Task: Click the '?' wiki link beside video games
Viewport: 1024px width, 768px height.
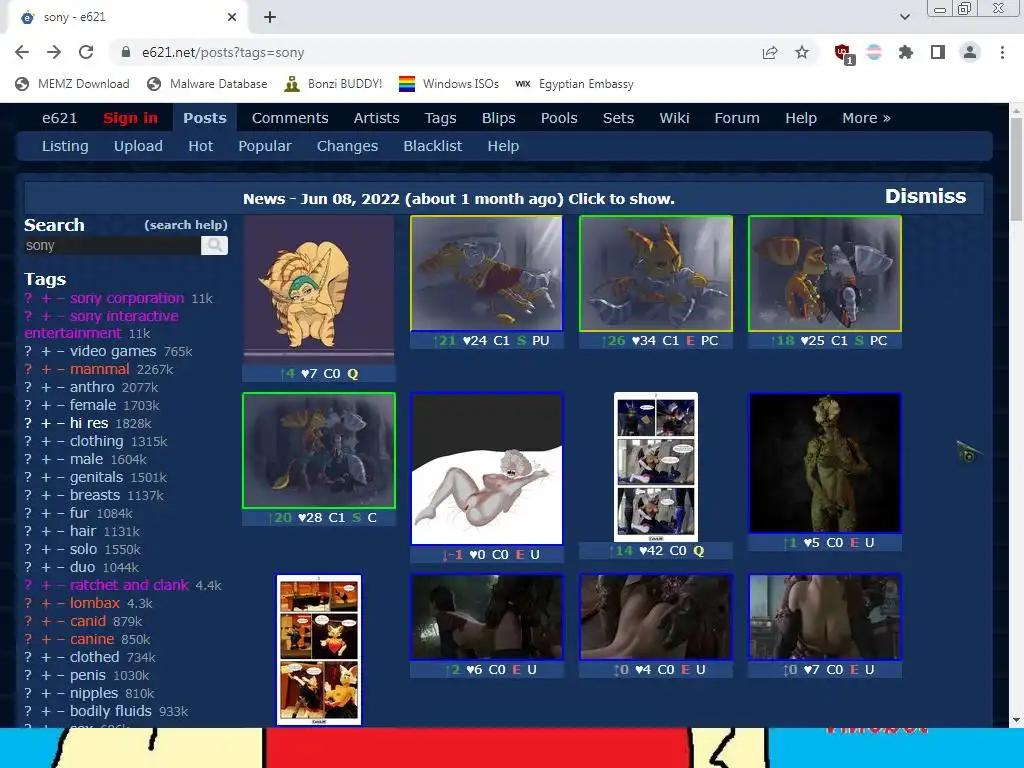Action: click(x=28, y=351)
